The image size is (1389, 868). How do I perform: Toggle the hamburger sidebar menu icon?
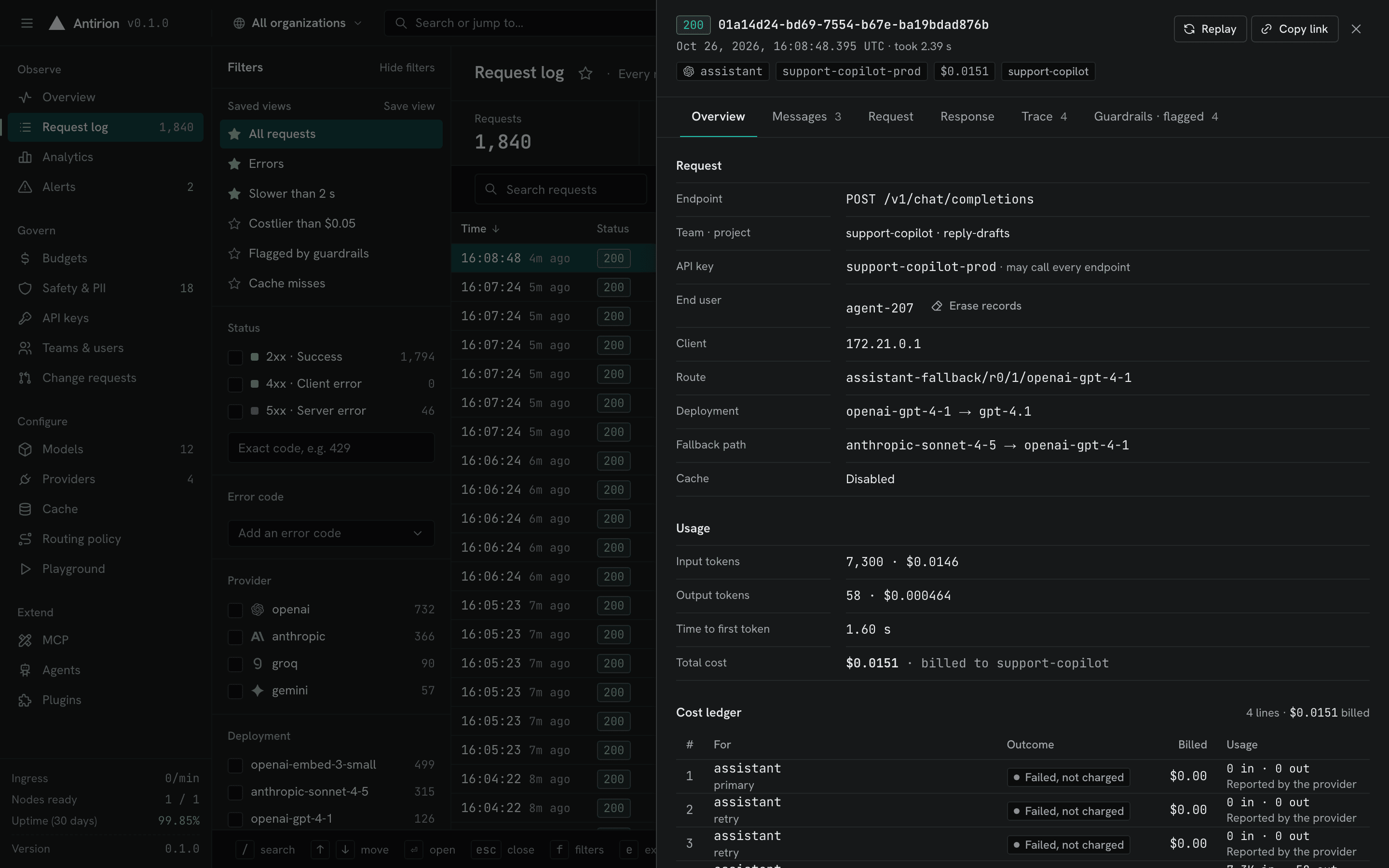tap(27, 23)
